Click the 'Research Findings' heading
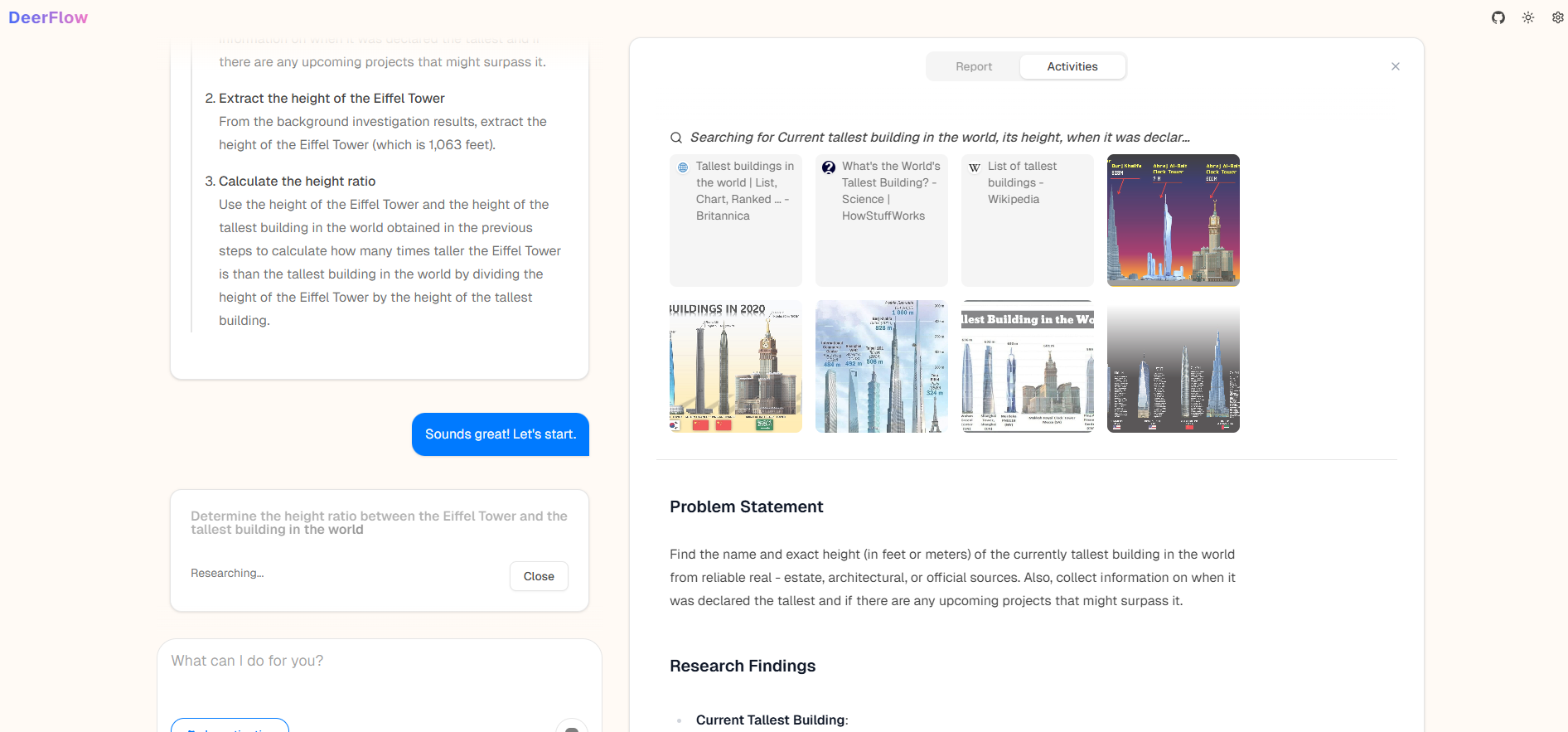The image size is (1568, 732). pos(743,666)
